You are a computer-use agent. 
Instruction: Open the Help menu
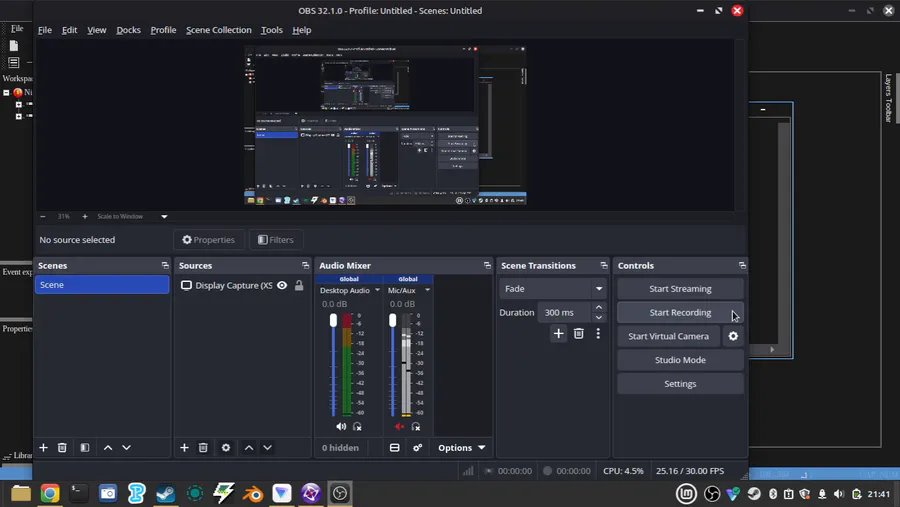(x=301, y=30)
